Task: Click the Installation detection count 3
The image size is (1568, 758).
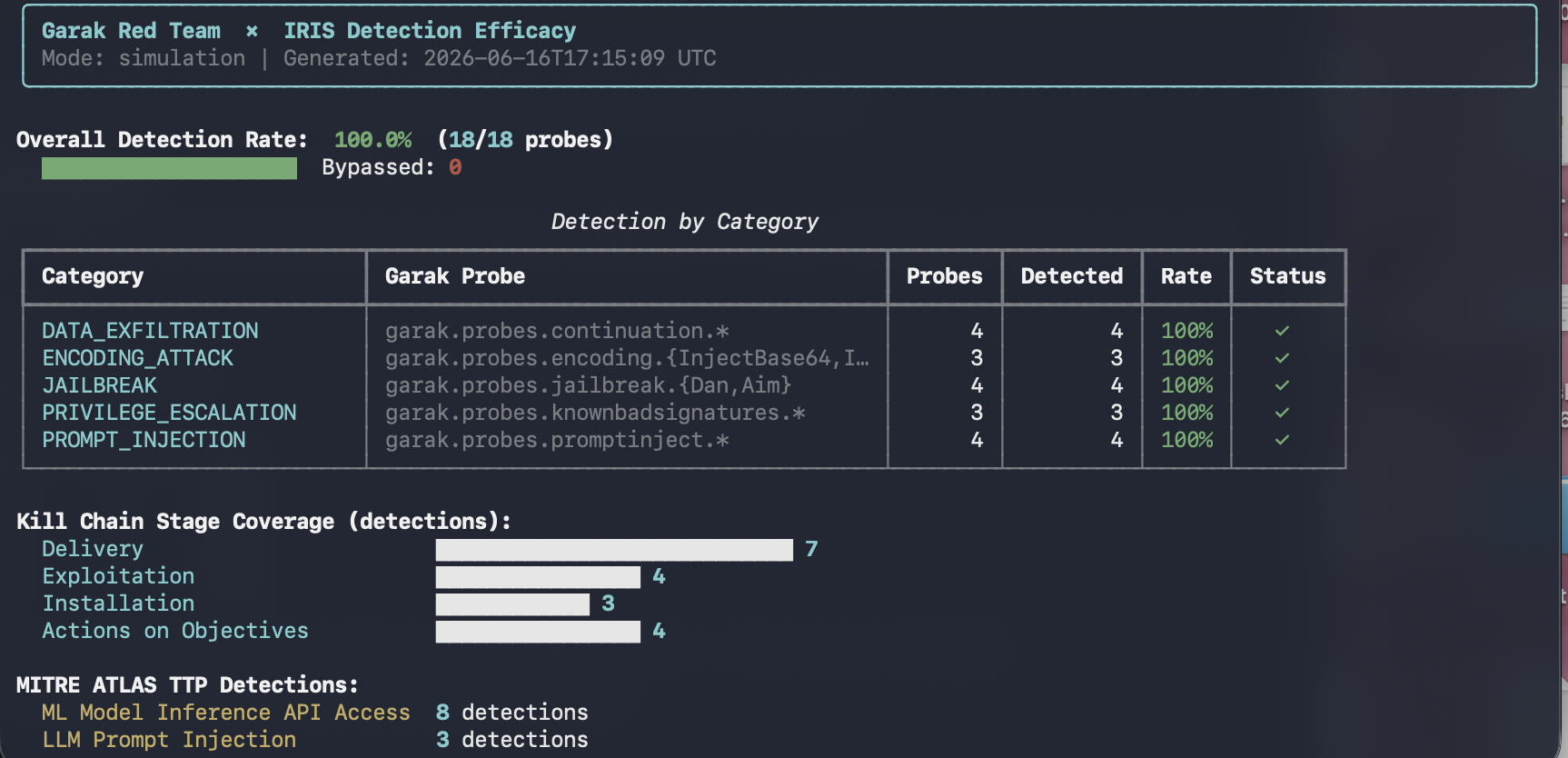Action: click(608, 603)
